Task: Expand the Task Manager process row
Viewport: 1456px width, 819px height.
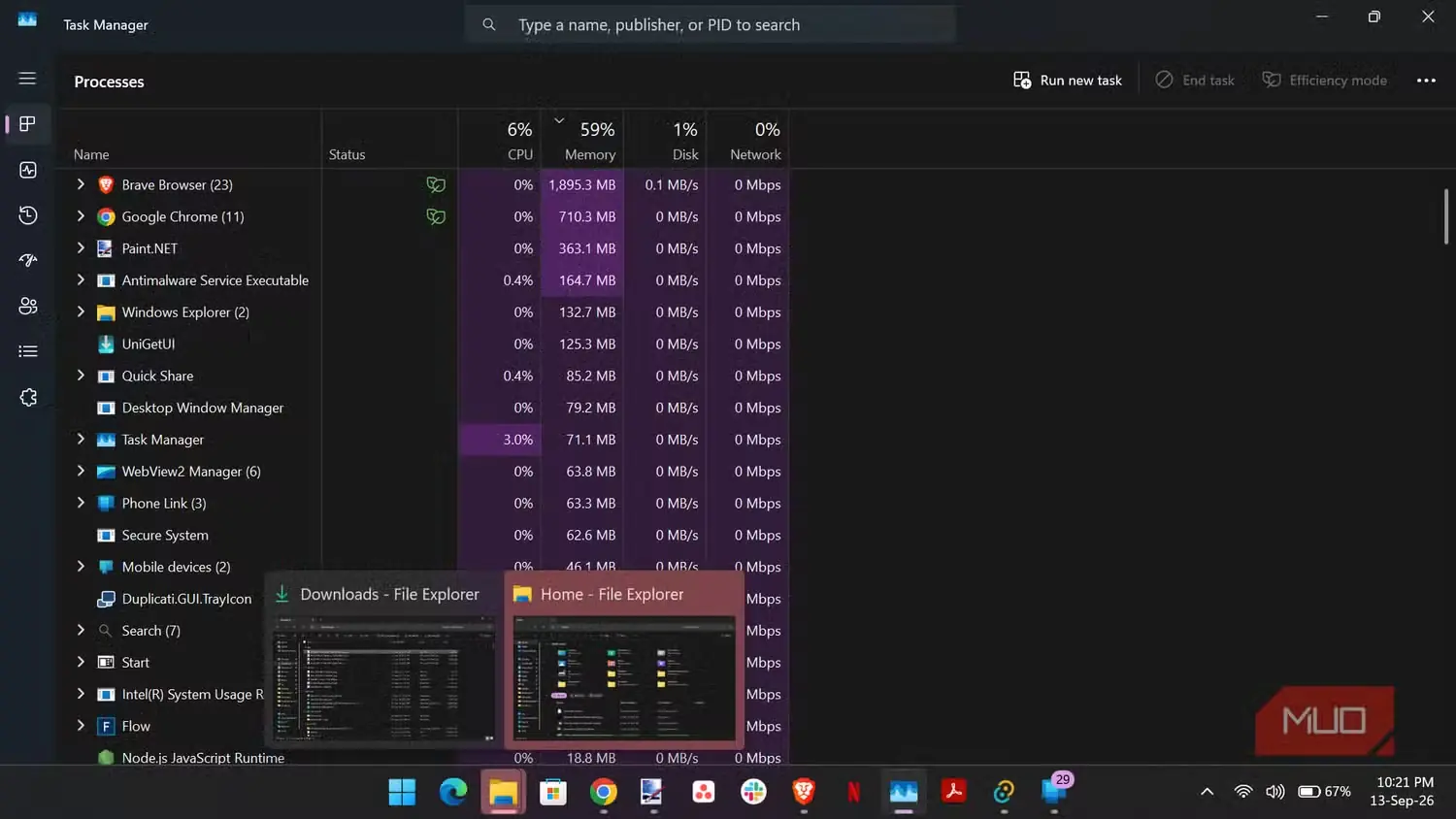Action: pos(81,440)
